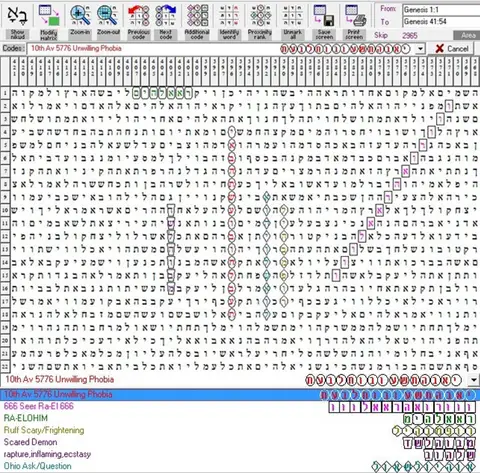Click the To field Genesis 41:54
This screenshot has width=480, height=473.
point(441,22)
